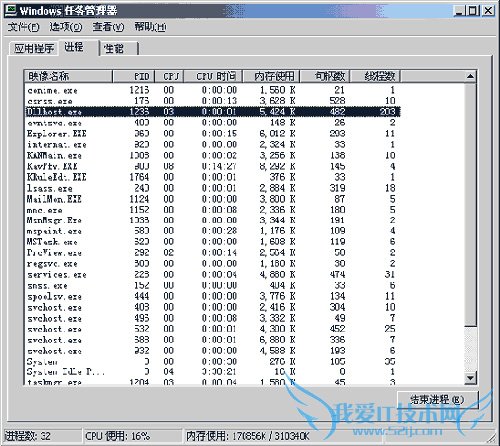Select the MailMon.EXE process row

pos(213,199)
